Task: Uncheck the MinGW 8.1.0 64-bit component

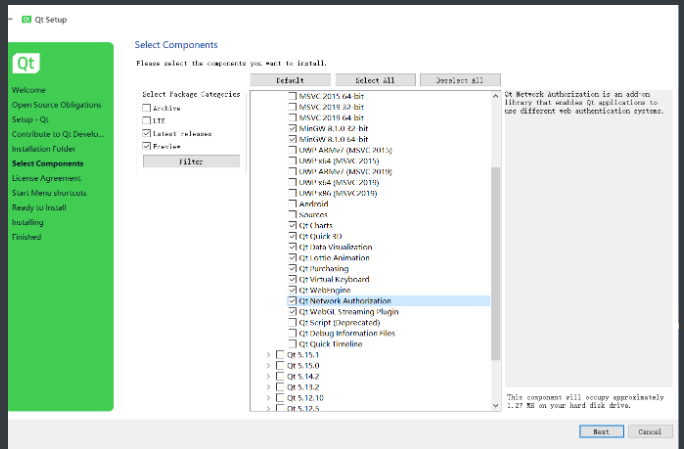Action: (x=293, y=139)
